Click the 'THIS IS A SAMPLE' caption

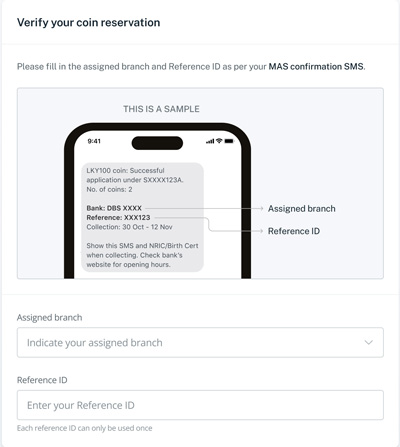(x=161, y=109)
